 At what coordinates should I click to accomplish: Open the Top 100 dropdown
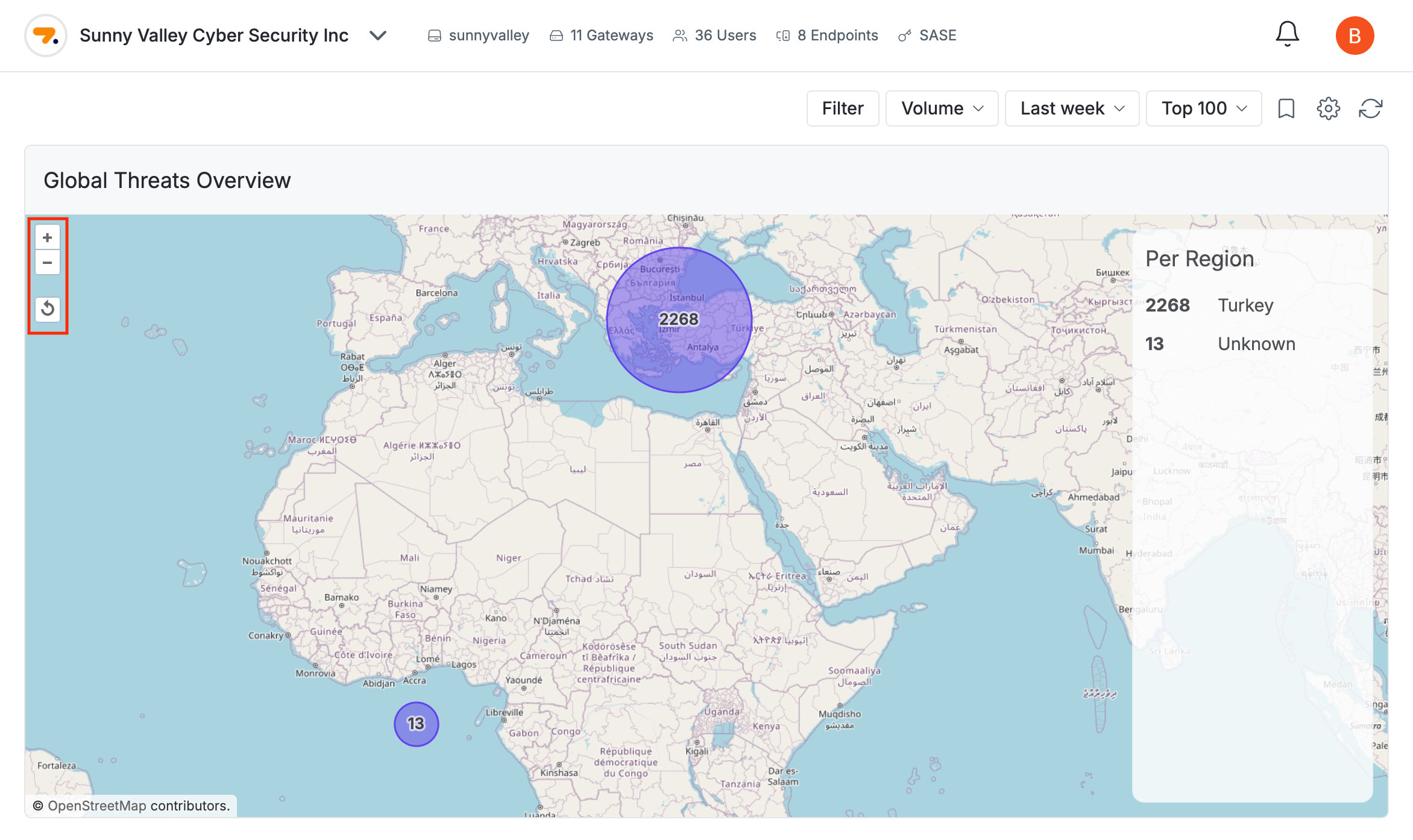(x=1203, y=108)
